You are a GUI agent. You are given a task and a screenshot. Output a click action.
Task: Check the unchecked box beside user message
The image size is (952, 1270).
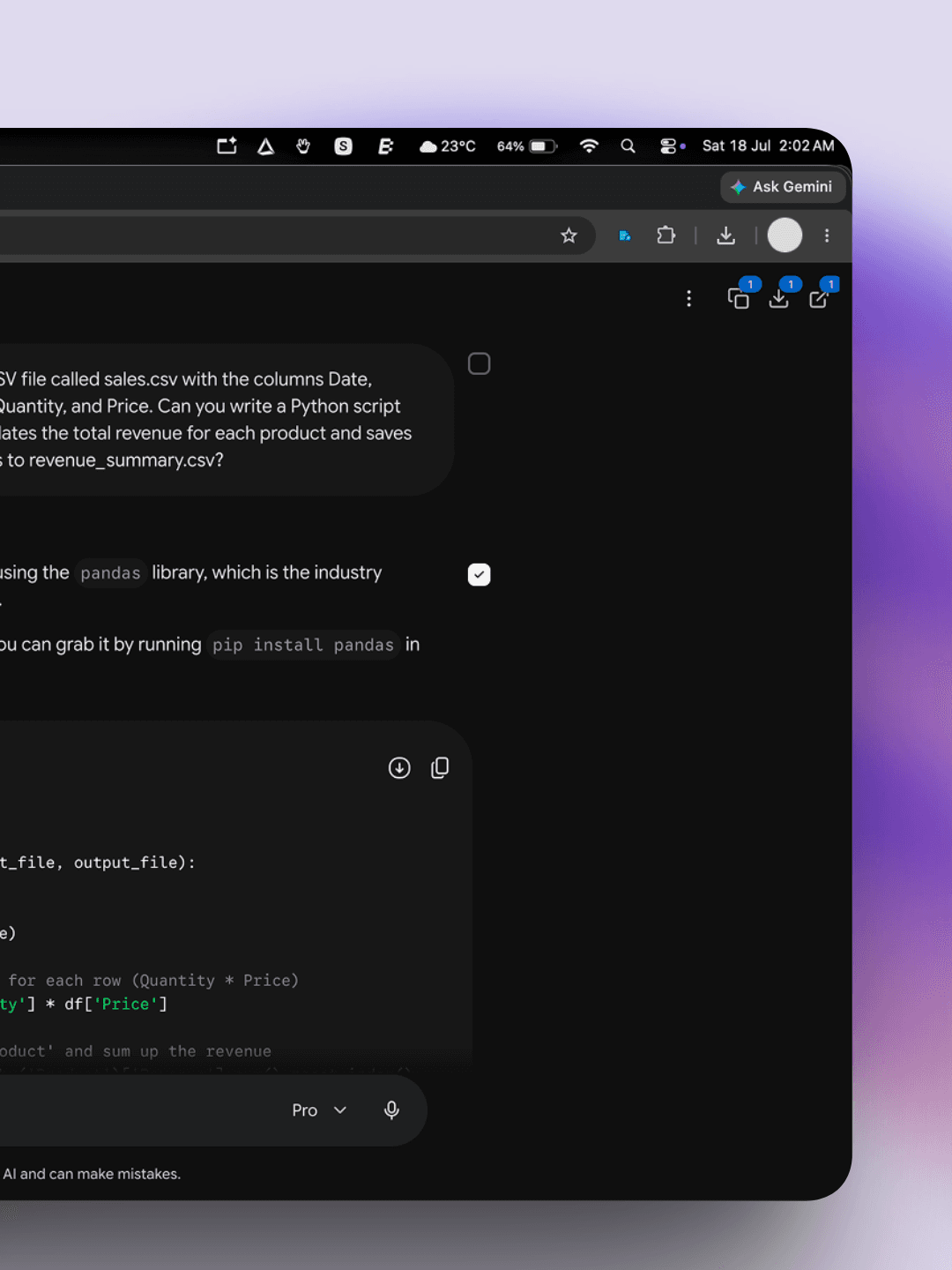[479, 363]
